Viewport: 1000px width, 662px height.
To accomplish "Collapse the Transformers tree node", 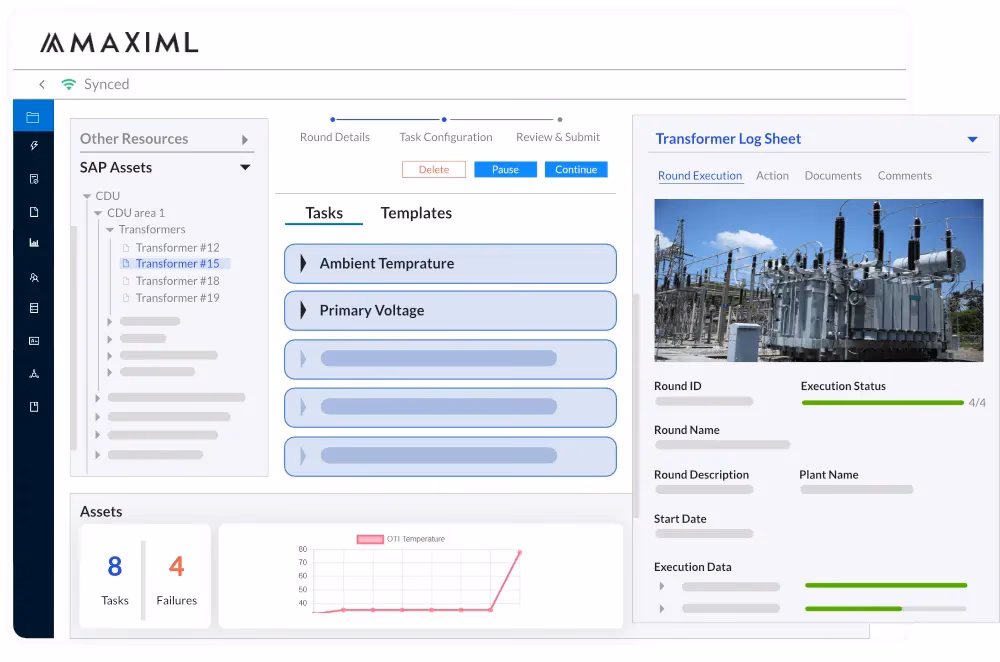I will (x=110, y=230).
